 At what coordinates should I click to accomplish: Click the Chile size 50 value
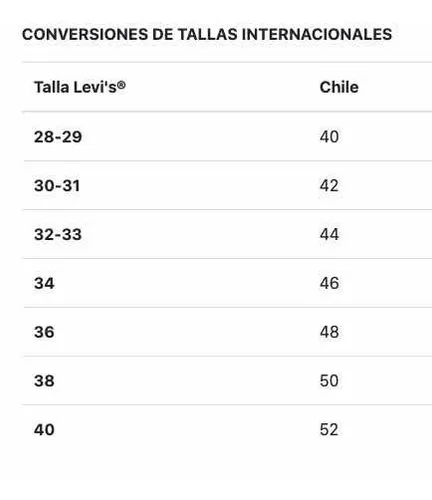(329, 381)
